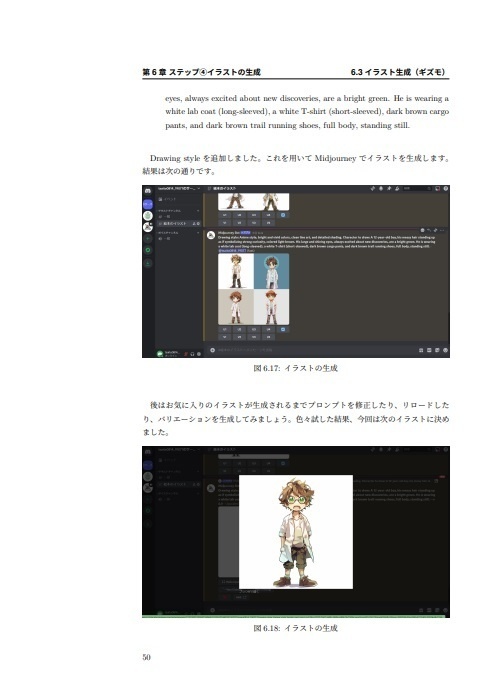Image resolution: width=488 pixels, height=694 pixels.
Task: Open the three-dot more menu on hovered message, Figure 6.17
Action: [442, 230]
